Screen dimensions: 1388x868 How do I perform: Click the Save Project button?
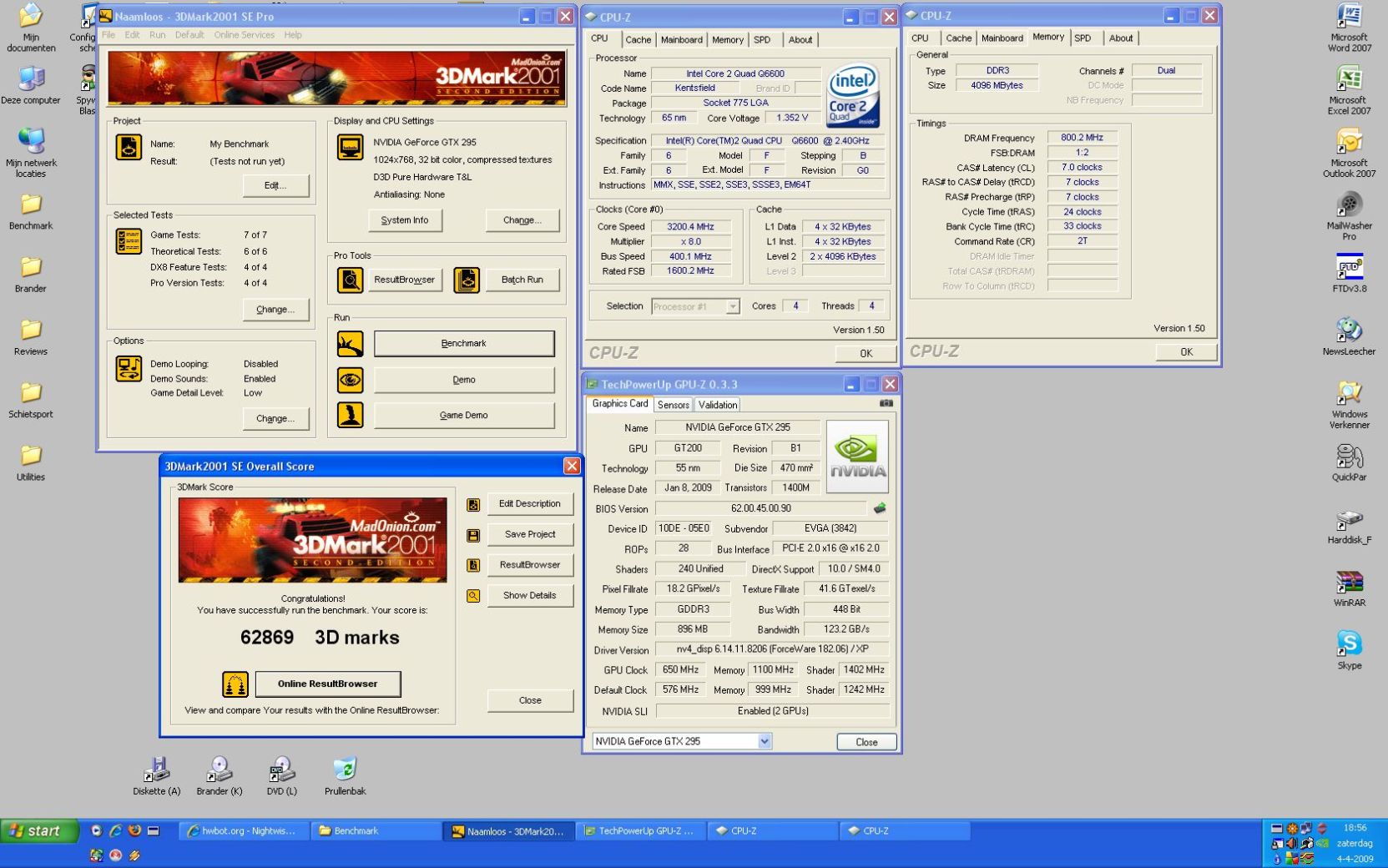point(530,534)
